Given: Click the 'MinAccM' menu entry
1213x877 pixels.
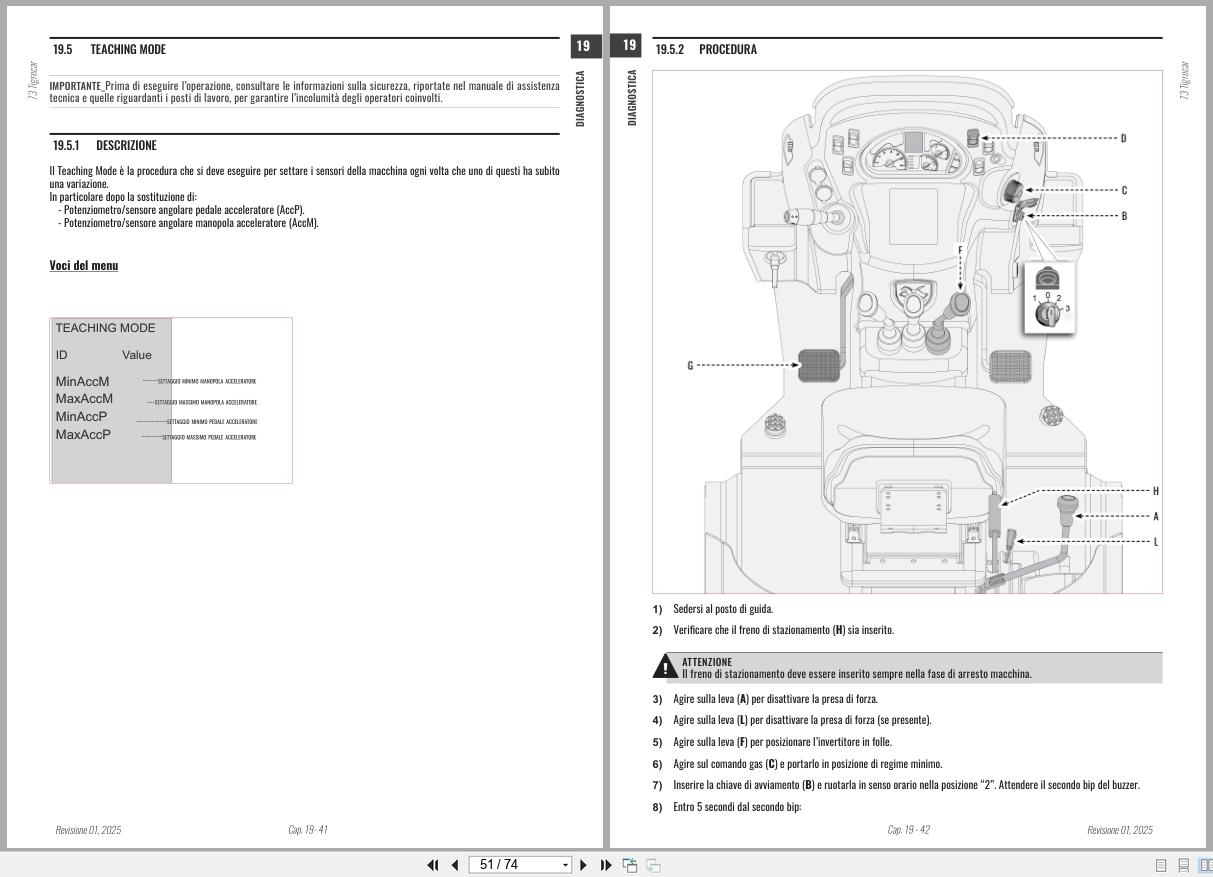Looking at the screenshot, I should pyautogui.click(x=82, y=381).
